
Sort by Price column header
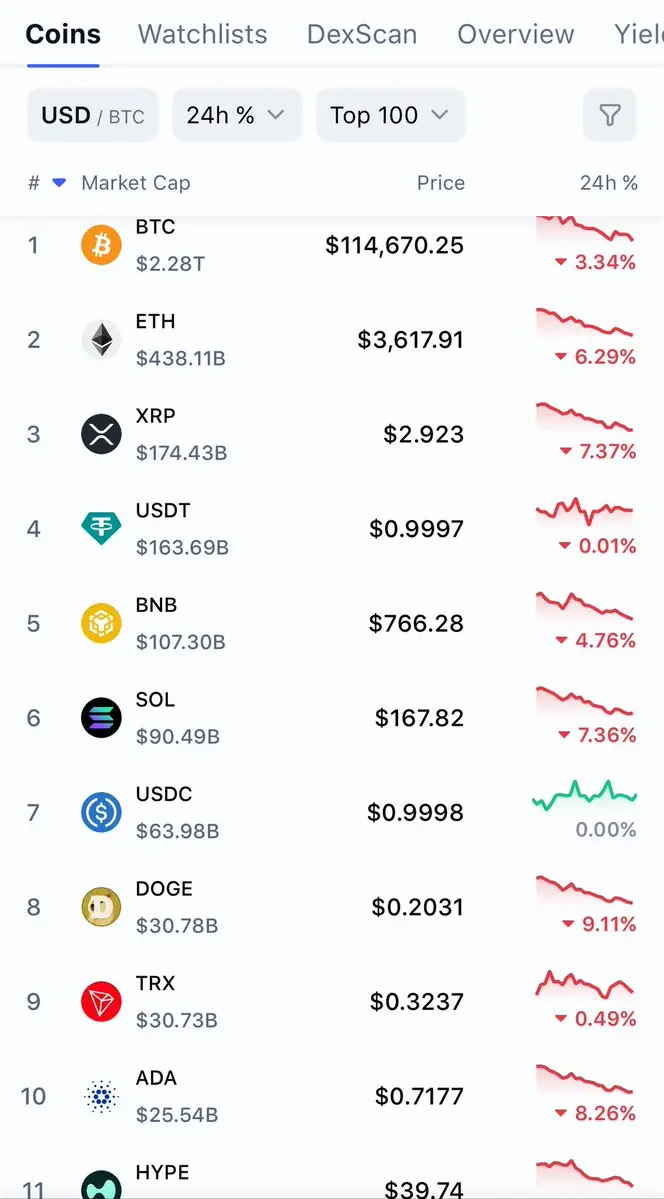pos(441,183)
